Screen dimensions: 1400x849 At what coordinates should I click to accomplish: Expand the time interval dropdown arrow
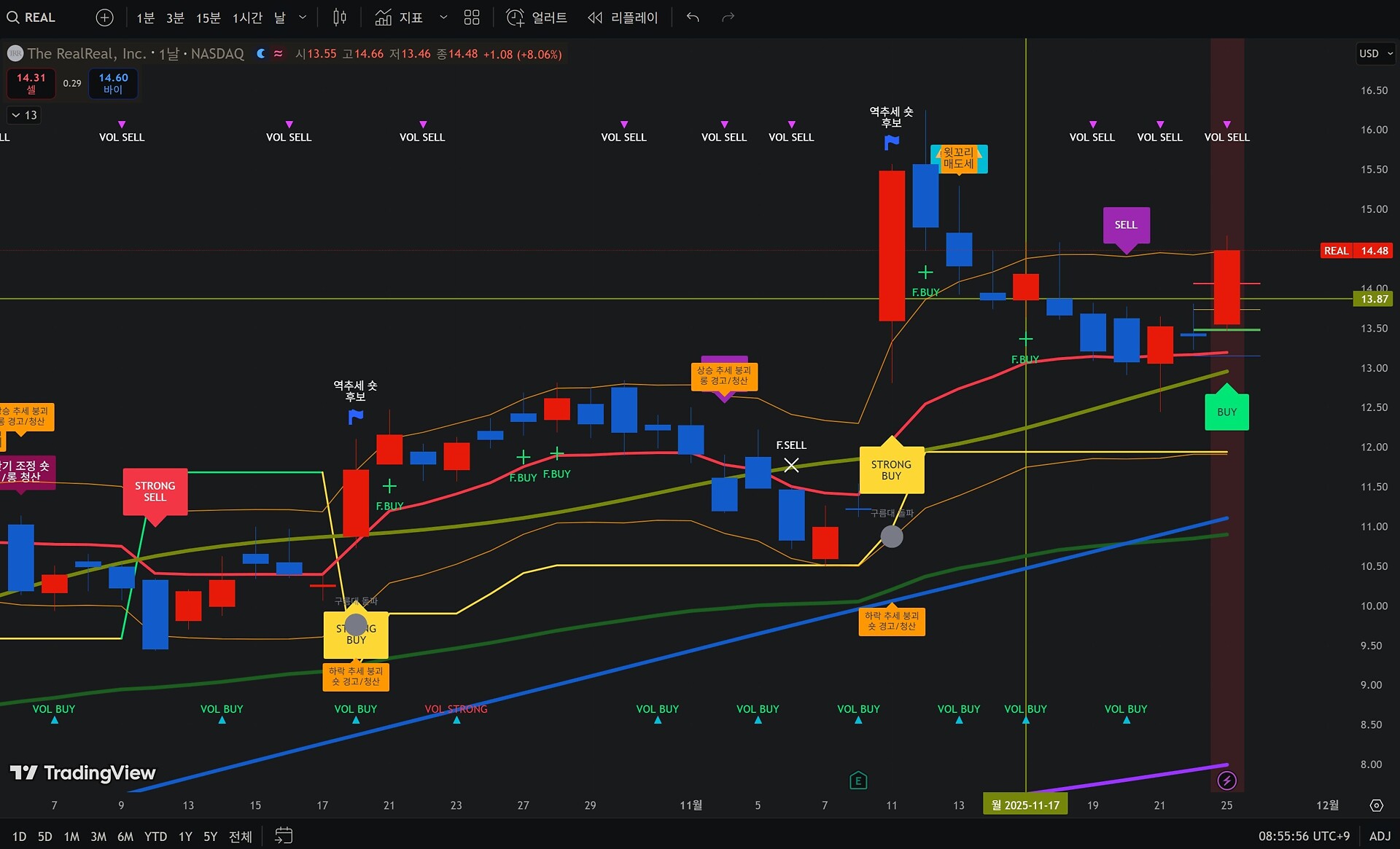[x=303, y=17]
